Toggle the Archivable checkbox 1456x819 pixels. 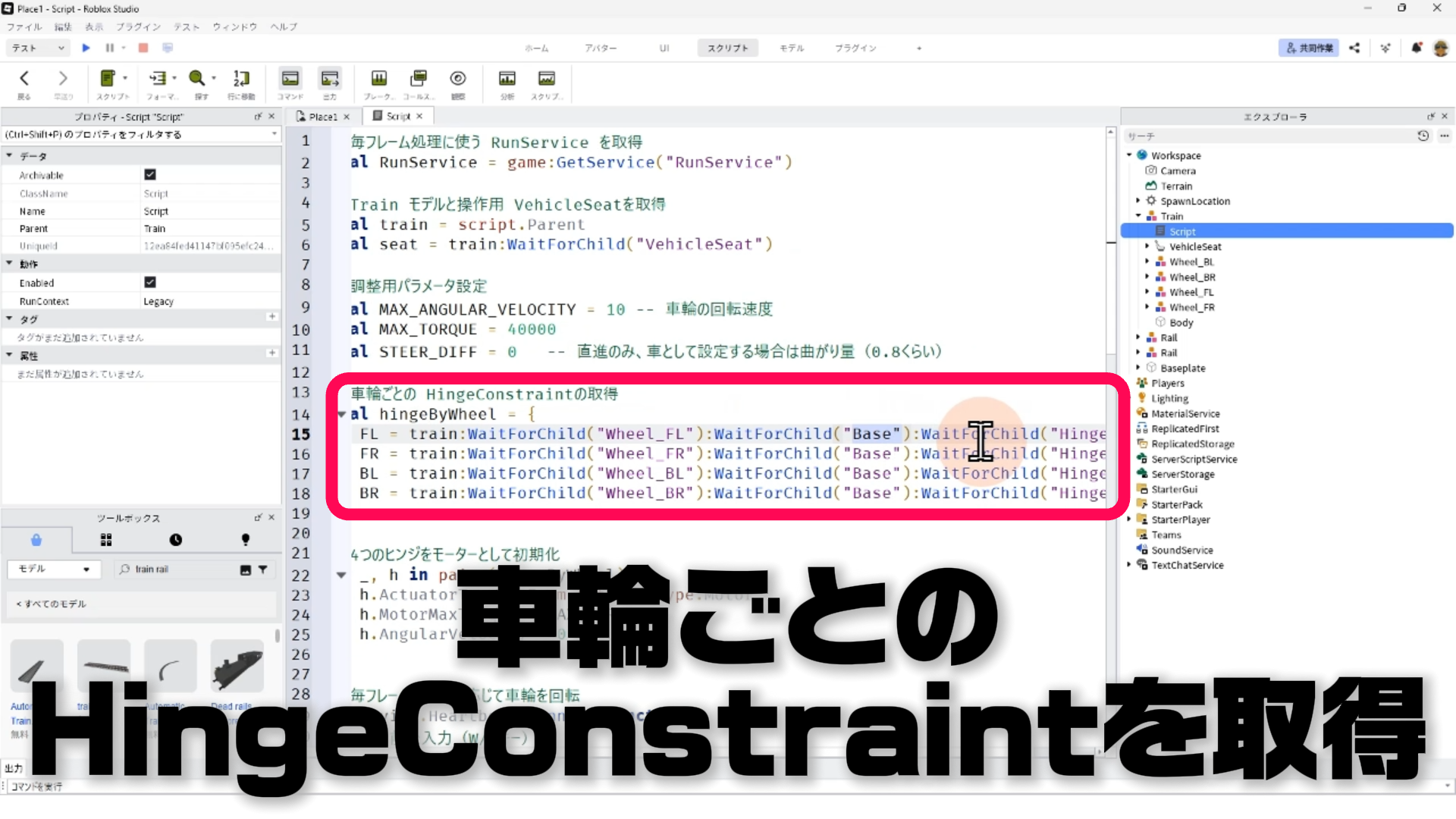tap(150, 174)
